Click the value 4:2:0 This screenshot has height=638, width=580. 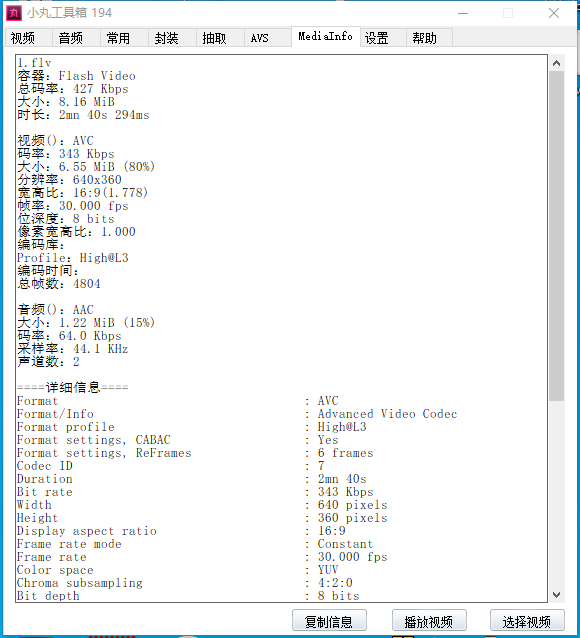335,583
